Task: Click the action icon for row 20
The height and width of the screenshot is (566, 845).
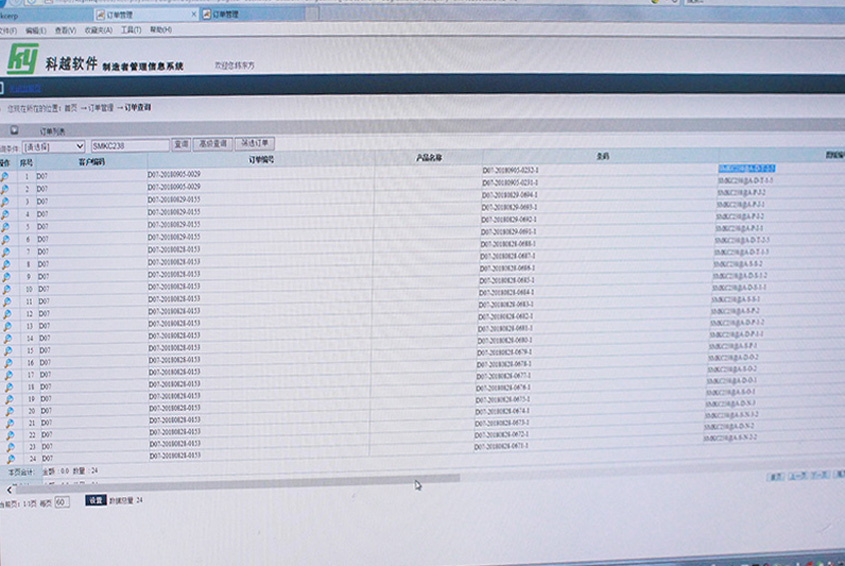Action: [x=5, y=411]
